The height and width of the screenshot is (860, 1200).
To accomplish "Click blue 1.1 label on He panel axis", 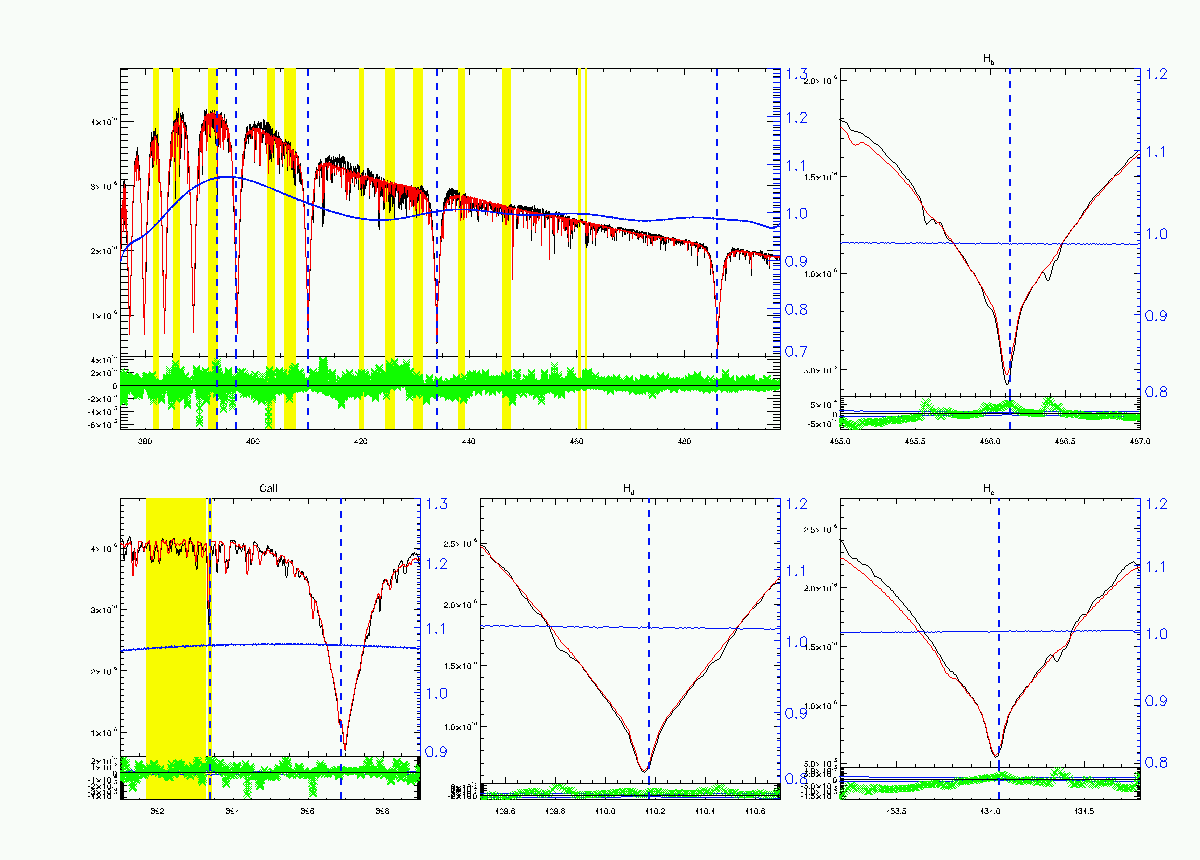I will 1156,567.
